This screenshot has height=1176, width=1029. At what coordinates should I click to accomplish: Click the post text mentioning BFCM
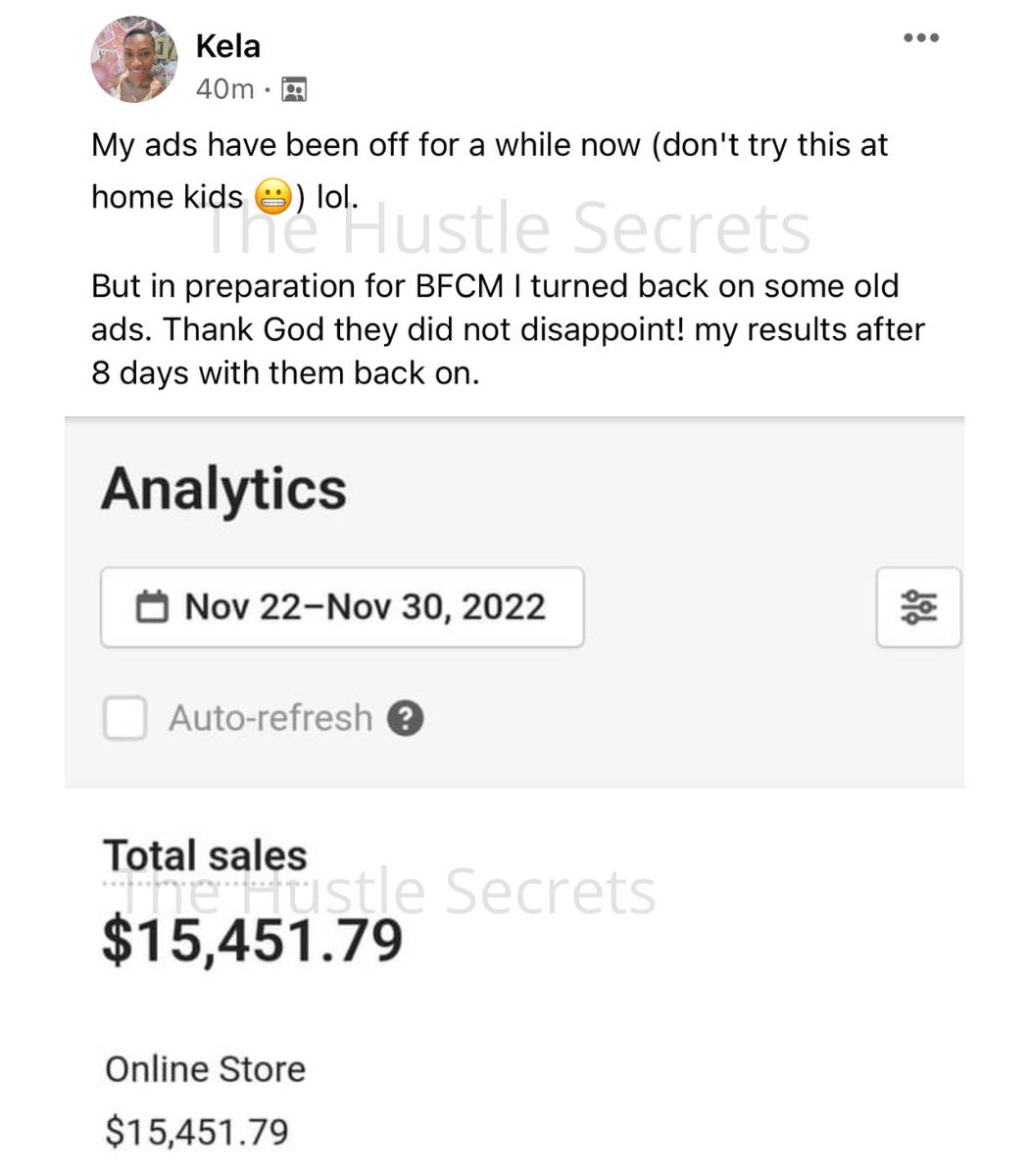click(508, 329)
